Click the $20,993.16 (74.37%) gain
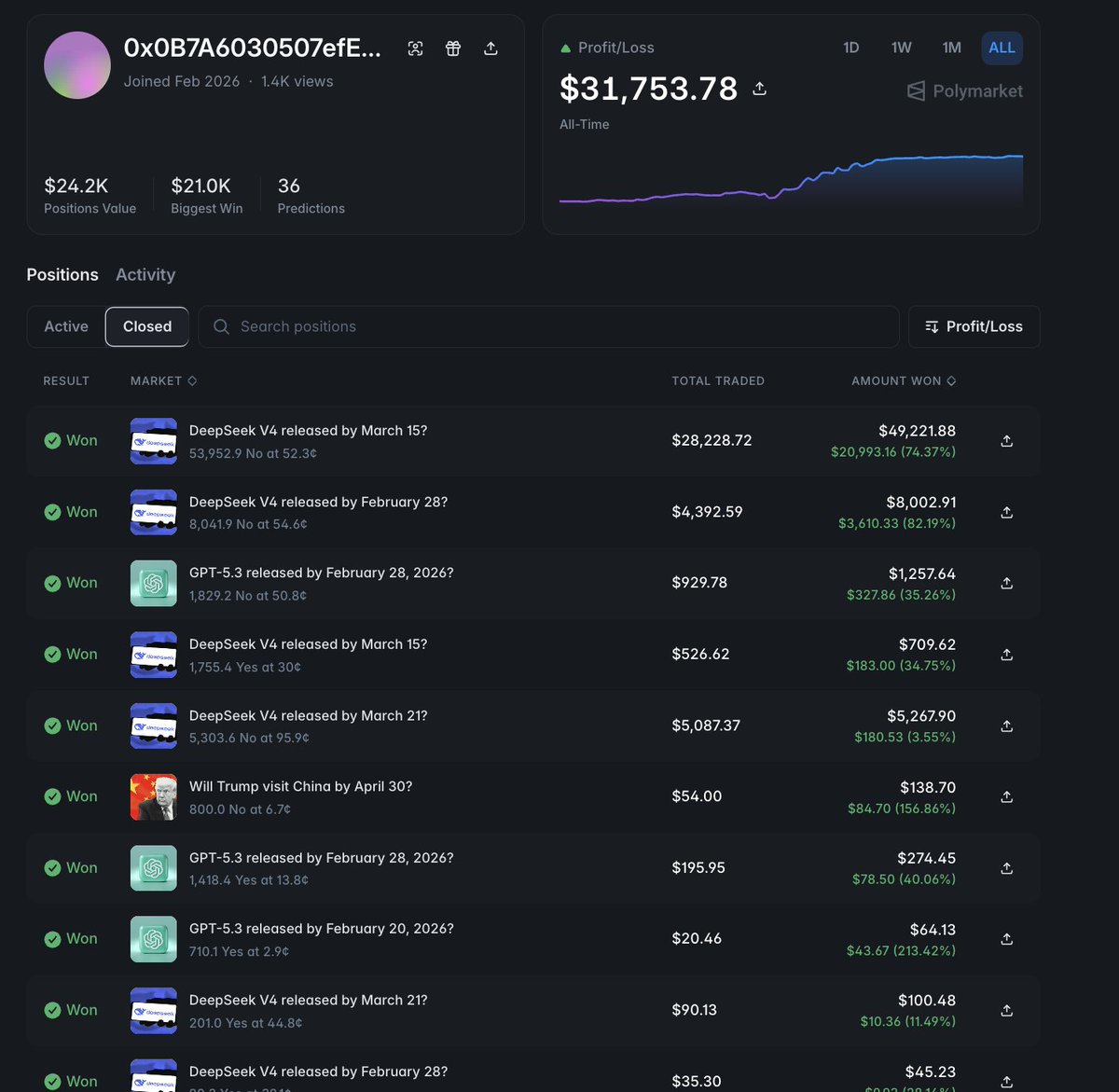The width and height of the screenshot is (1119, 1092). [893, 451]
